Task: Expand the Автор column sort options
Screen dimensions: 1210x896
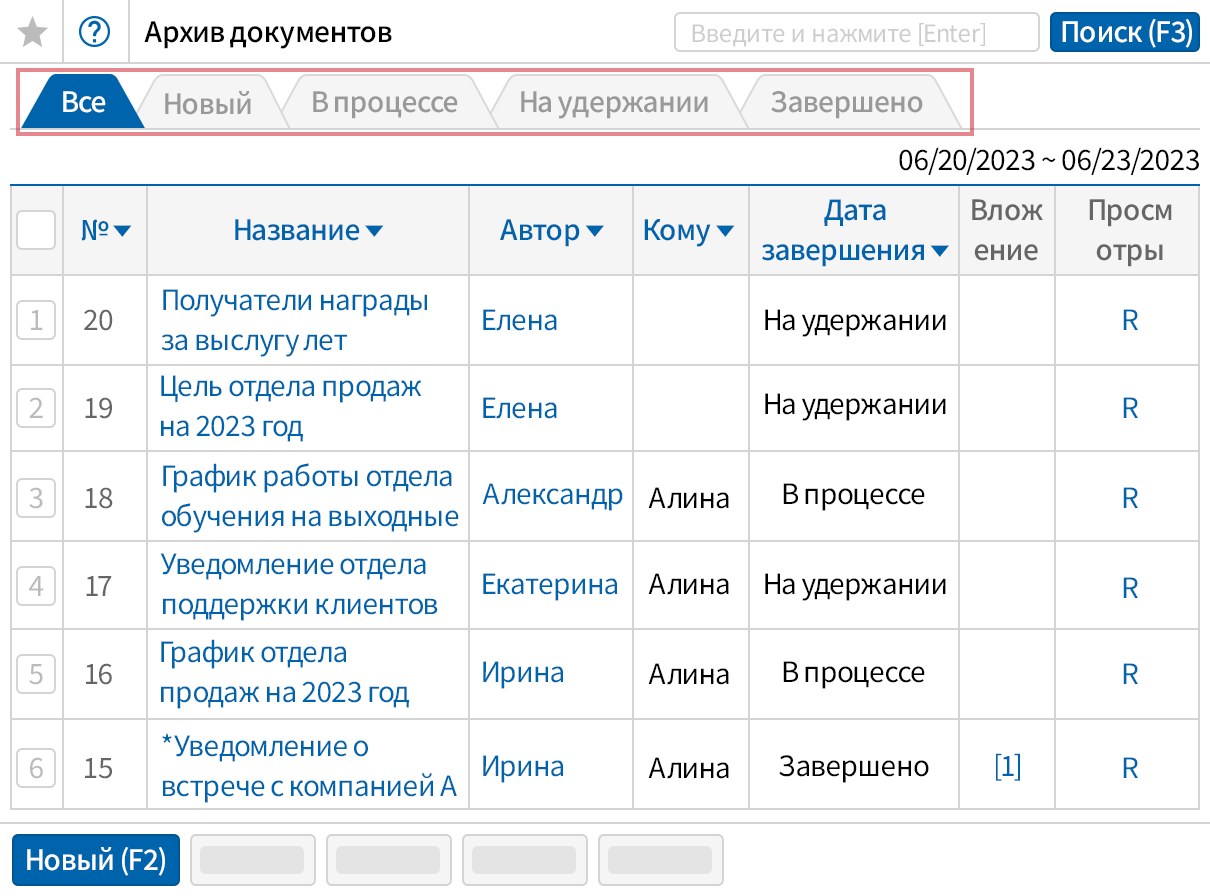Action: point(595,230)
